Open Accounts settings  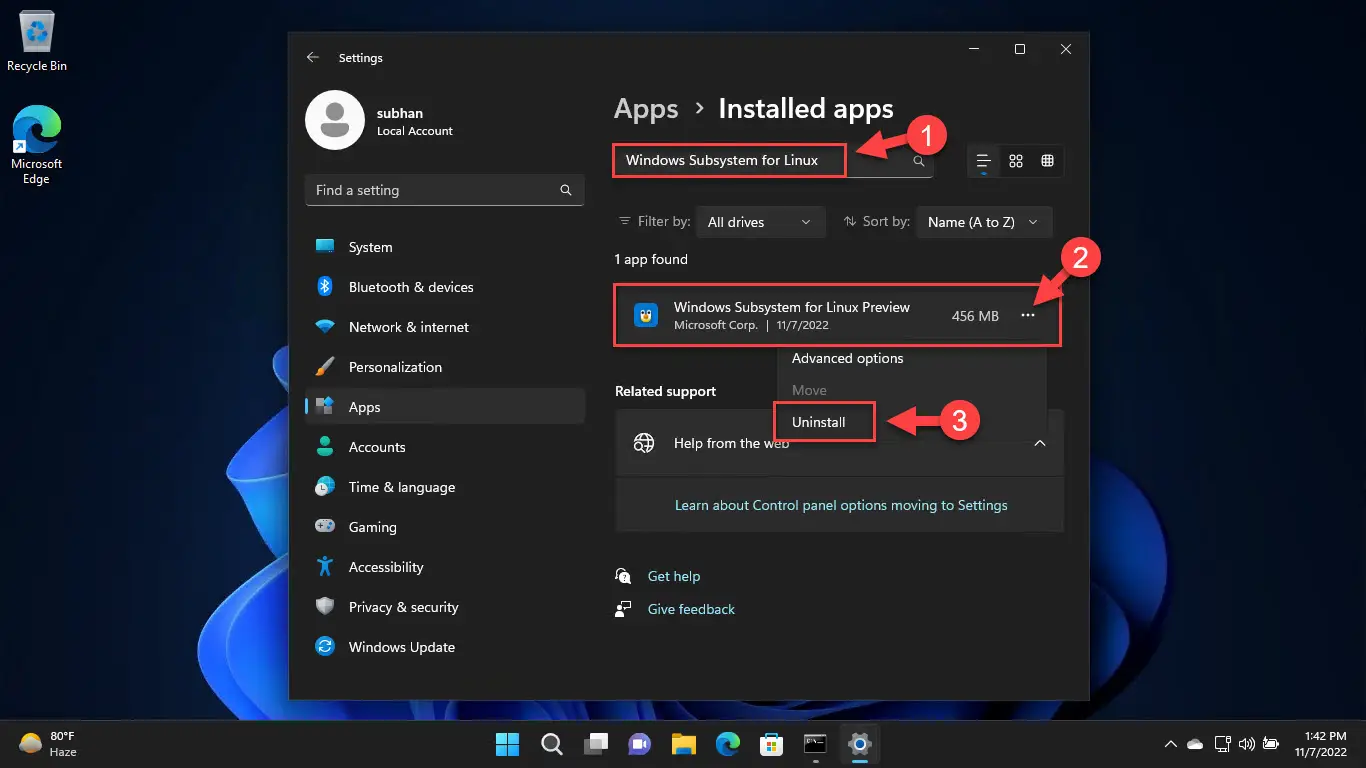(x=445, y=447)
